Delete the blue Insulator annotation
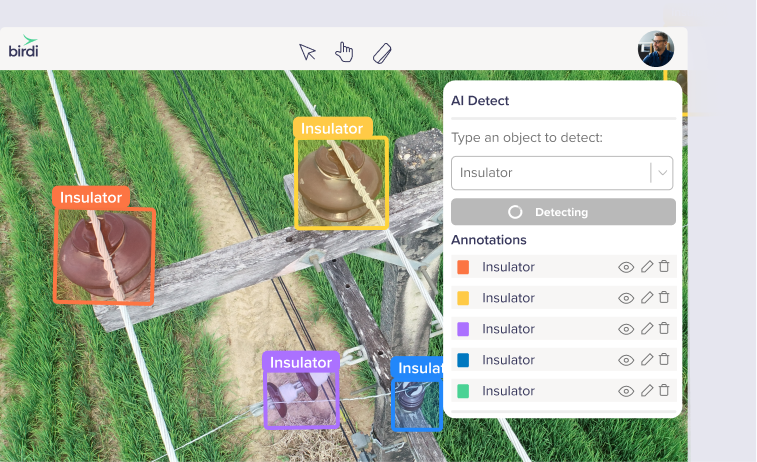This screenshot has height=462, width=757. 664,359
